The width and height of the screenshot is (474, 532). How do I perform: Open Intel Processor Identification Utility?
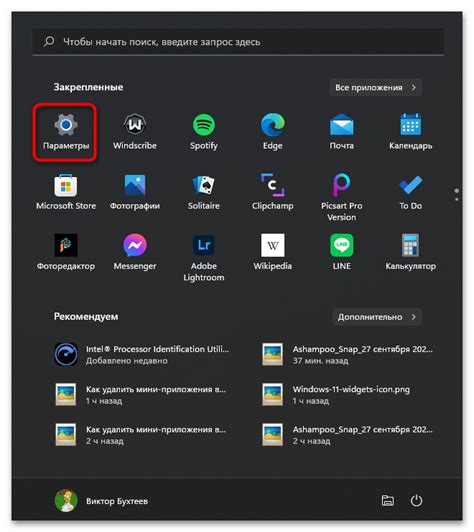(x=142, y=355)
